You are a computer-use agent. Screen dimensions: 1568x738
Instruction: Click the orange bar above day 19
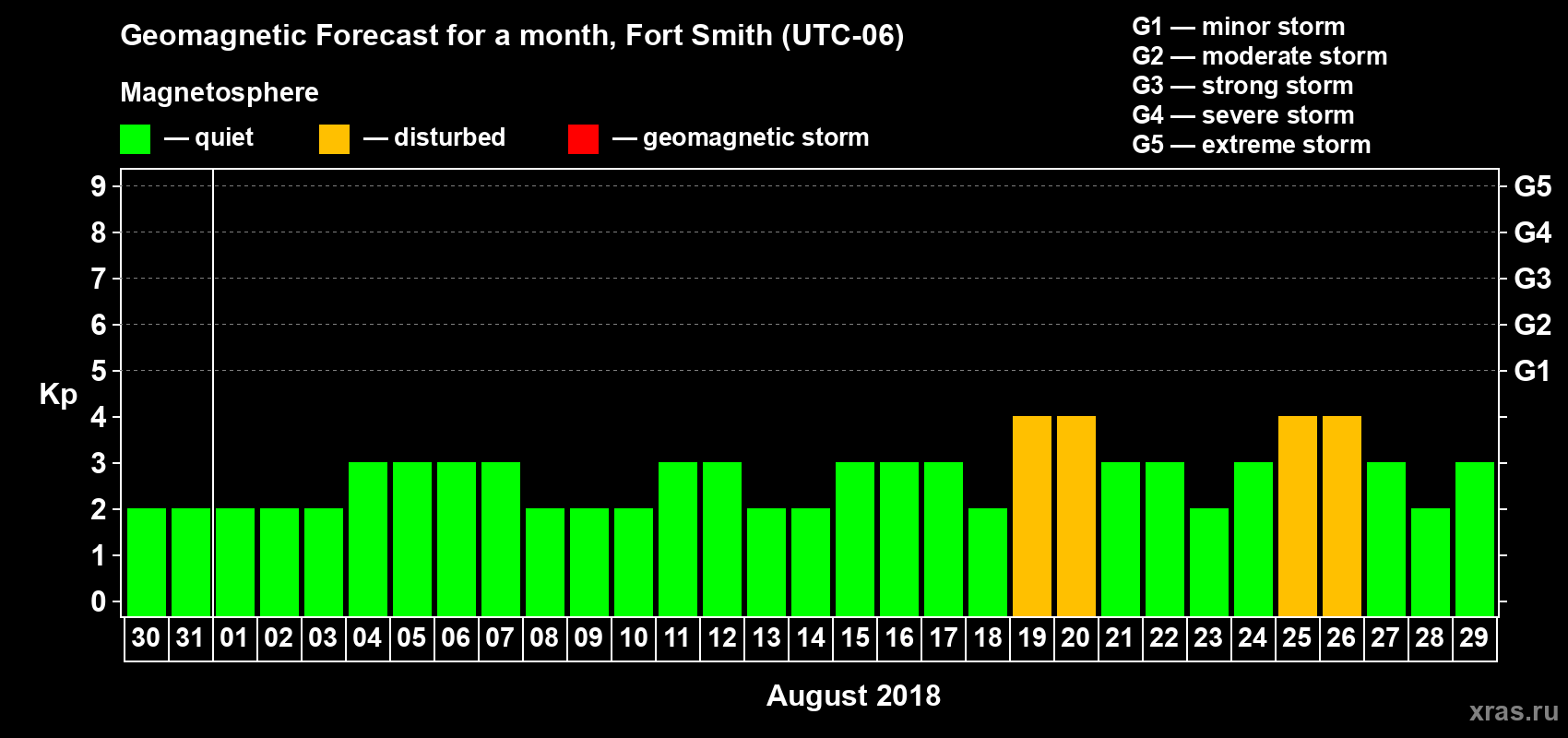(x=1032, y=516)
